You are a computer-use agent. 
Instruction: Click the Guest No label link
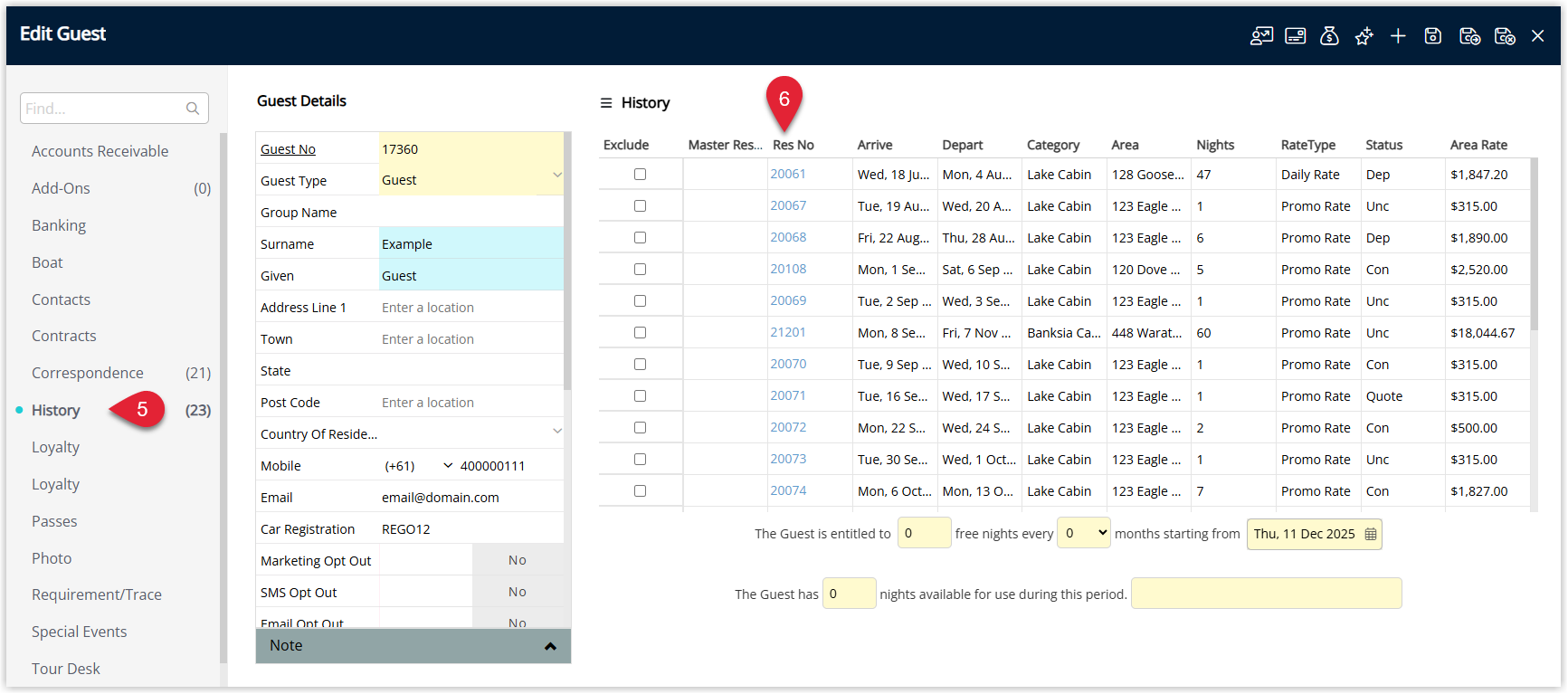click(x=288, y=149)
